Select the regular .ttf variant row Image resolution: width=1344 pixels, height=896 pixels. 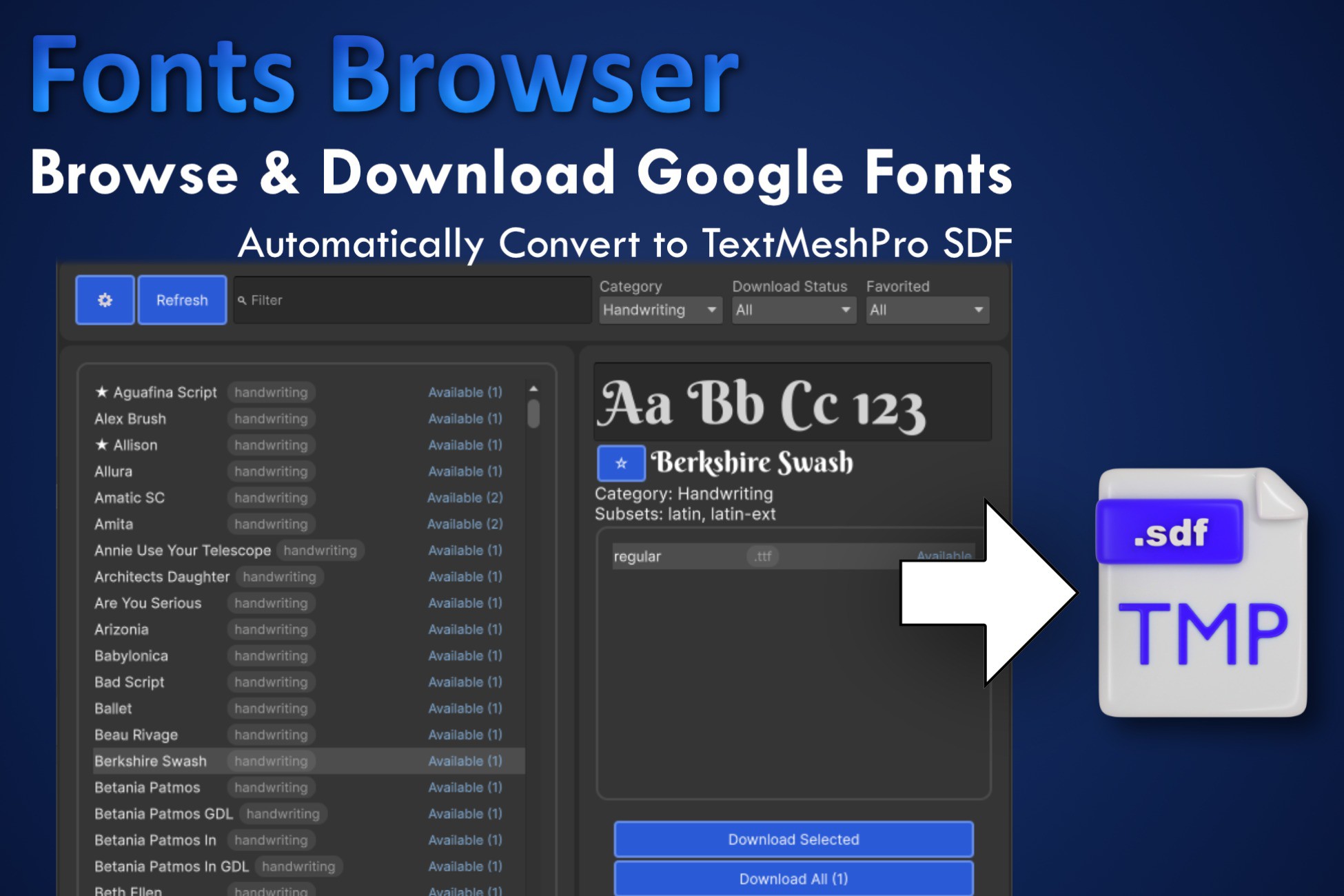click(x=793, y=556)
